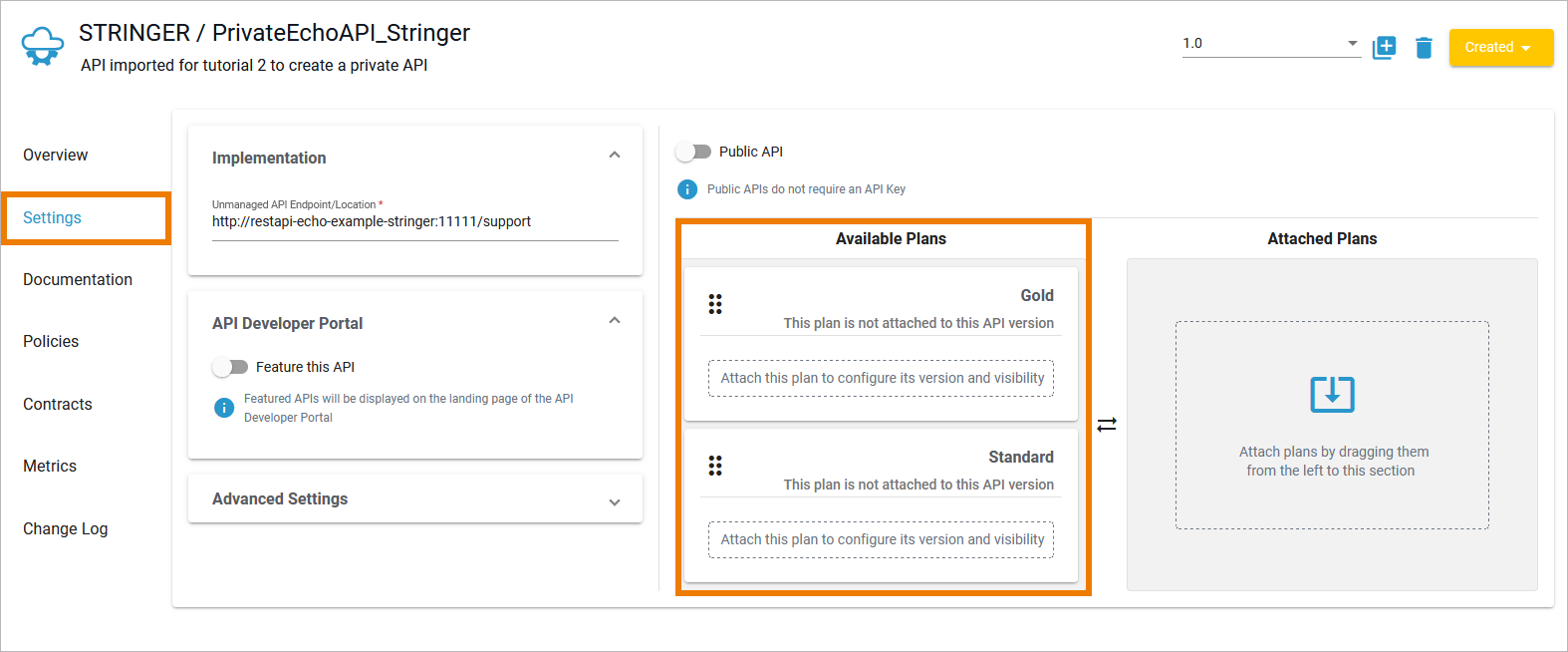Click the Unmanaged API Endpoint field
The width and height of the screenshot is (1568, 652).
[x=414, y=222]
